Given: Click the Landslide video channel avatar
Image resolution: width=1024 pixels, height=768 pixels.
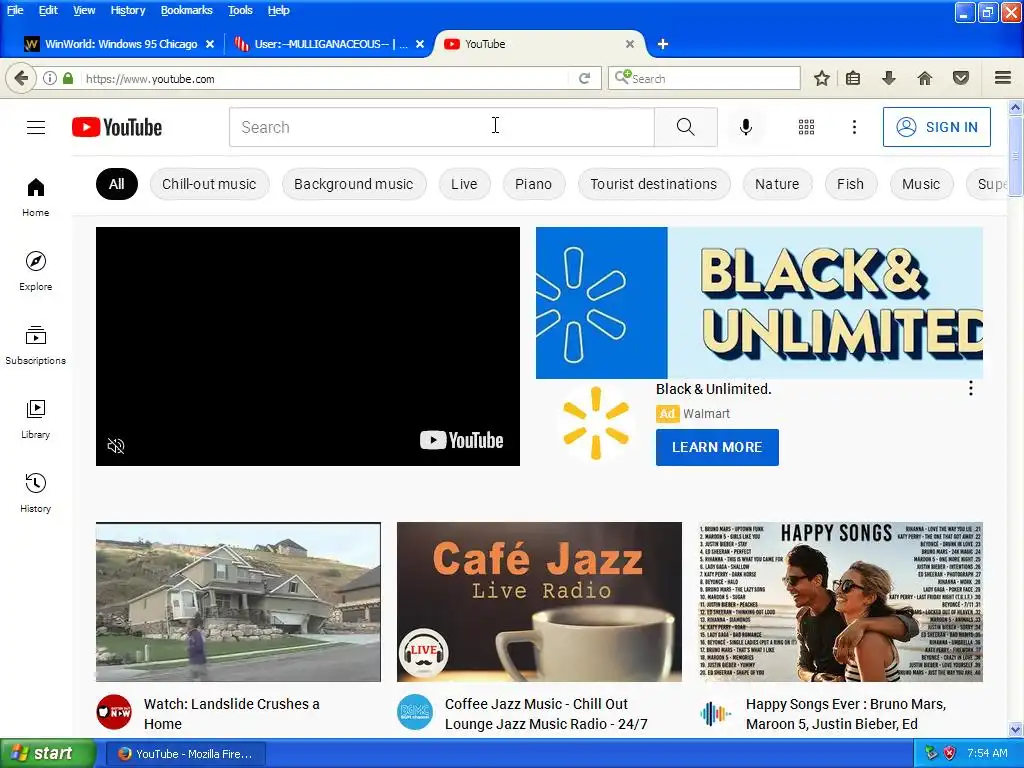Looking at the screenshot, I should pos(114,712).
